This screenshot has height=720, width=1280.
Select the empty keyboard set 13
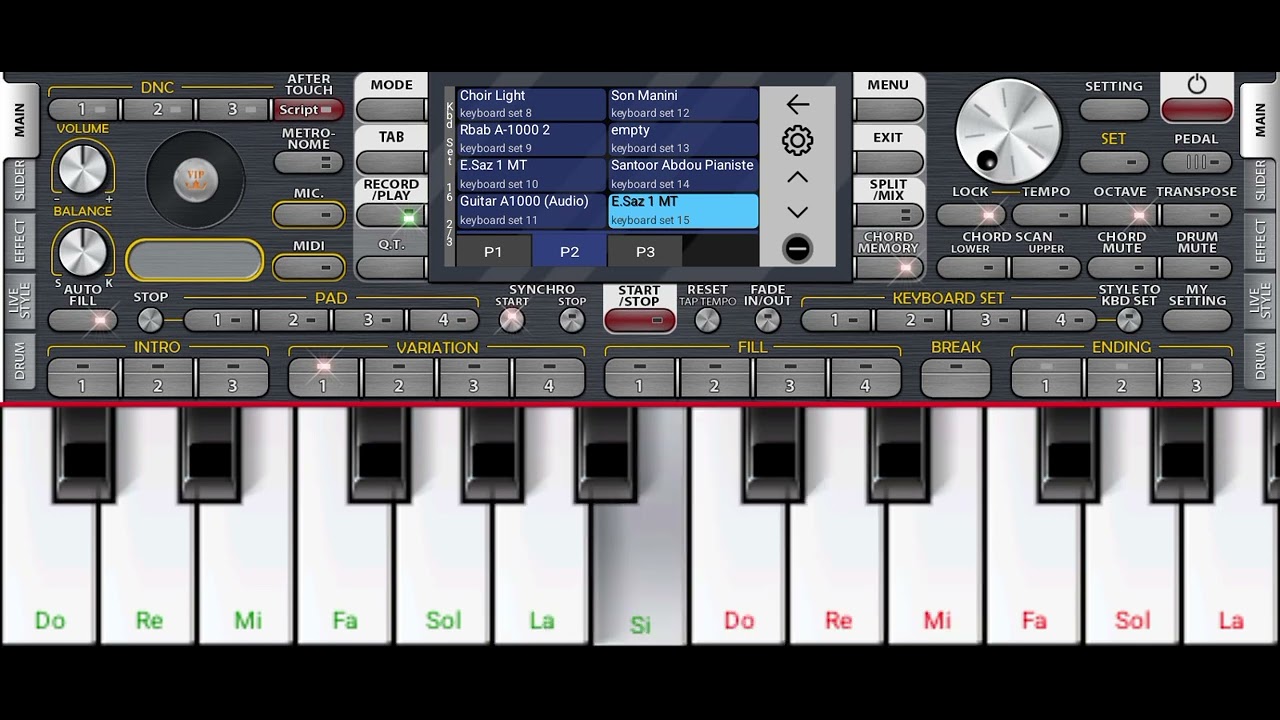tap(683, 139)
